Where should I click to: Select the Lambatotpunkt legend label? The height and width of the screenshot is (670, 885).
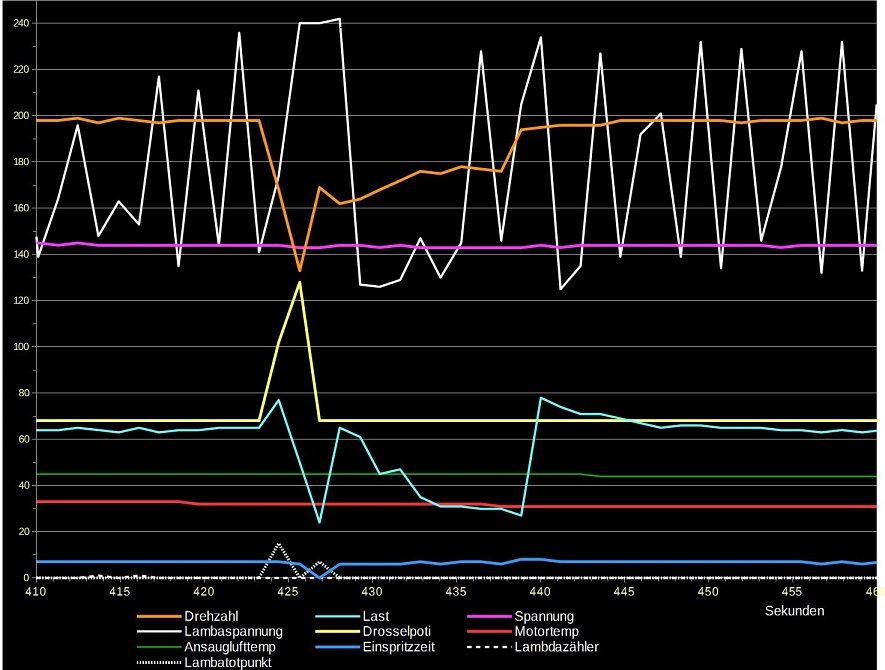tap(228, 662)
